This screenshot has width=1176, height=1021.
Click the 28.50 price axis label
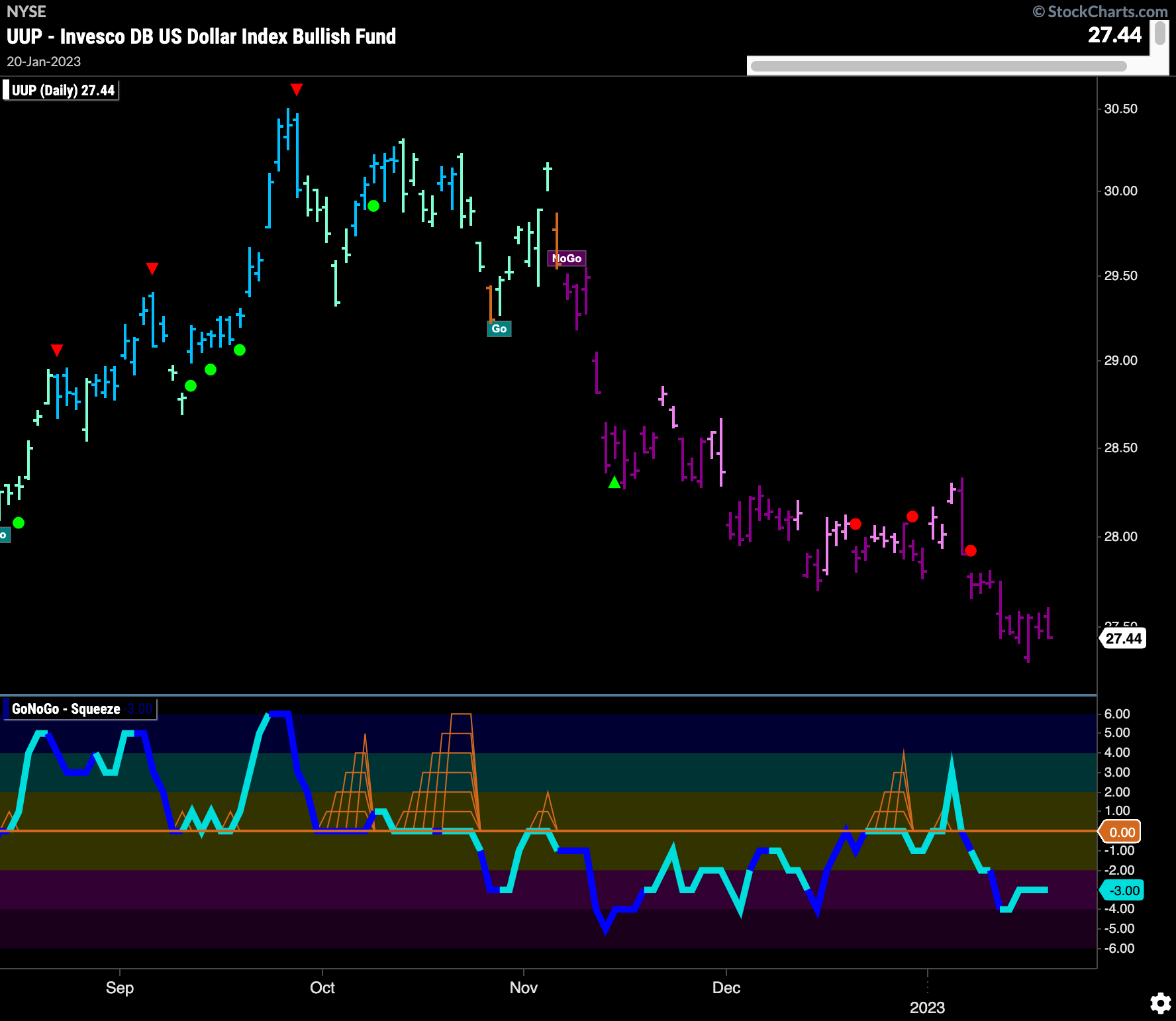pyautogui.click(x=1121, y=448)
